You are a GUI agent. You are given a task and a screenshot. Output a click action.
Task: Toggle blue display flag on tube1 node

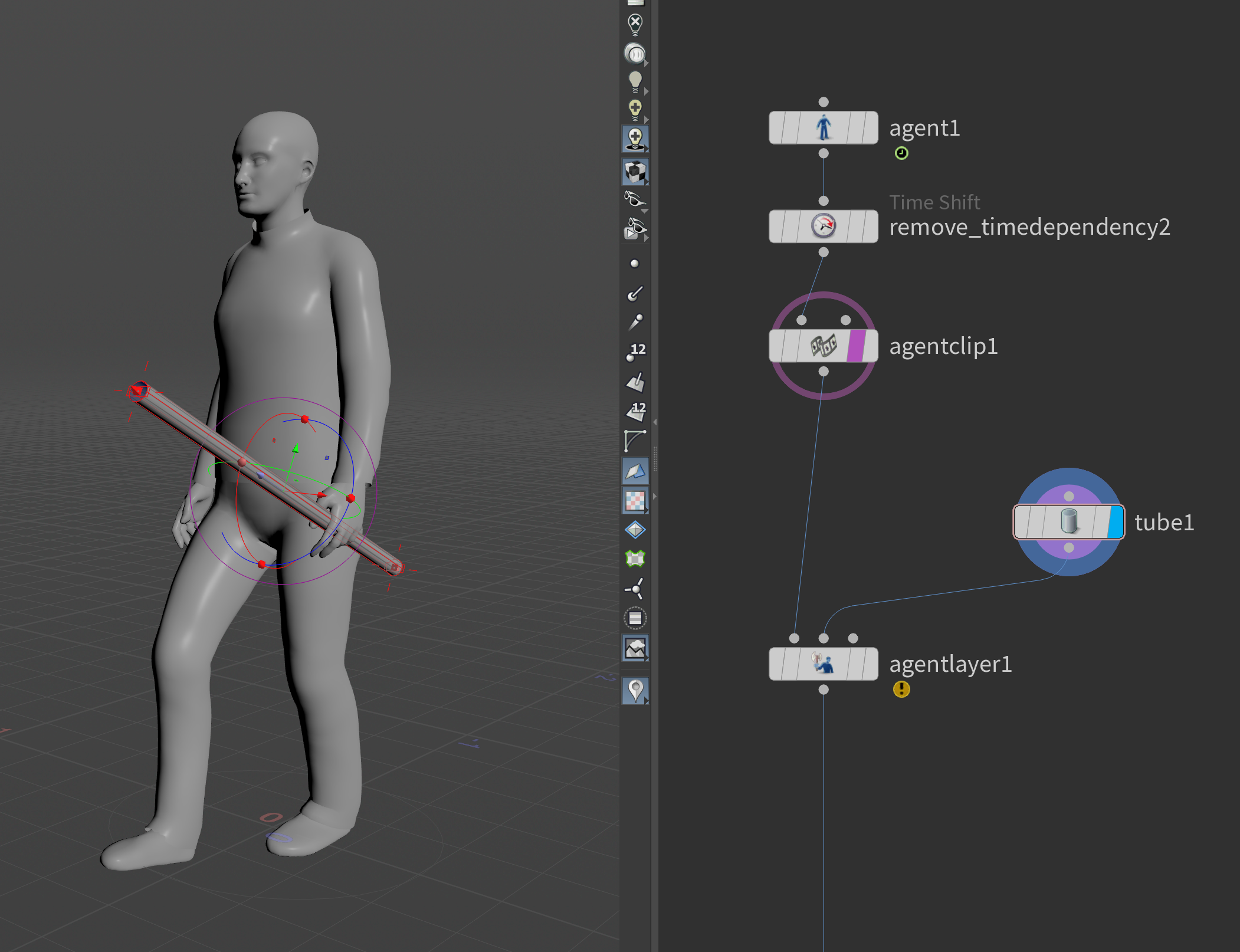tap(1115, 522)
